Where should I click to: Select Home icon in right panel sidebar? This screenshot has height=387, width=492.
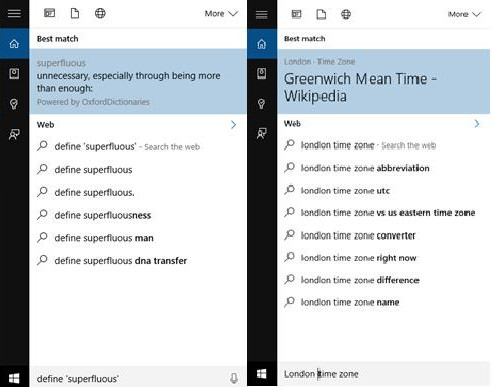262,44
